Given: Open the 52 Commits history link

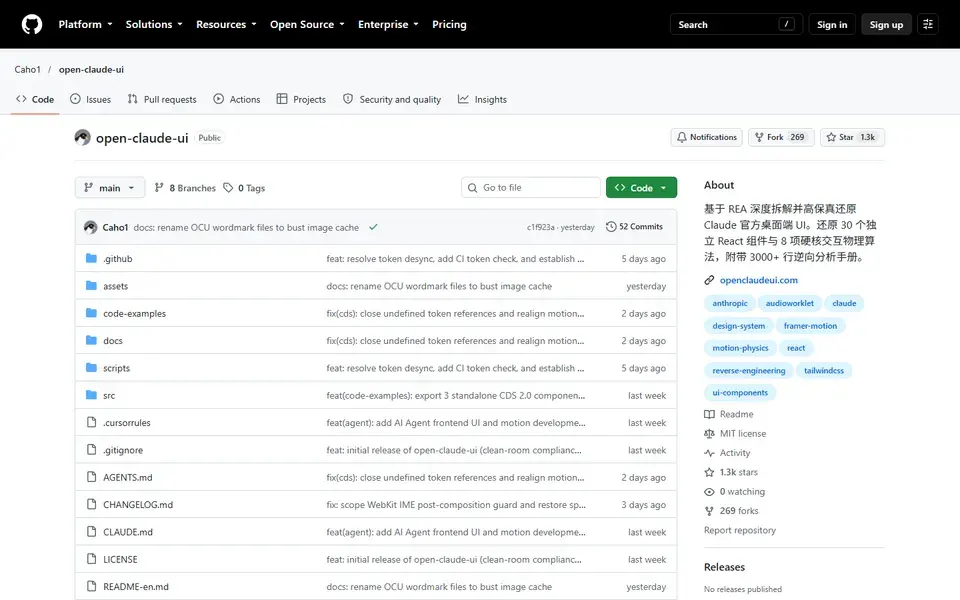Looking at the screenshot, I should pos(634,227).
